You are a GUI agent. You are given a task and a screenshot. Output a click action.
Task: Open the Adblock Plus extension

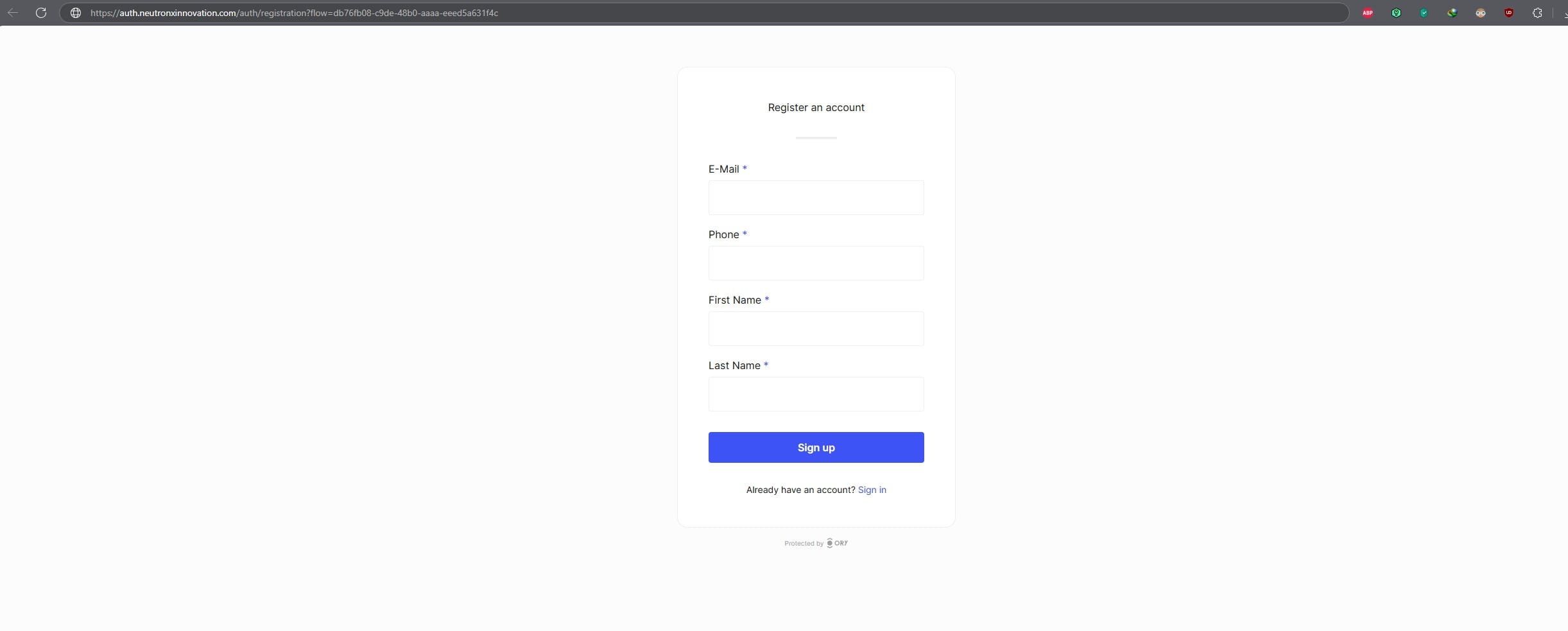(1368, 13)
